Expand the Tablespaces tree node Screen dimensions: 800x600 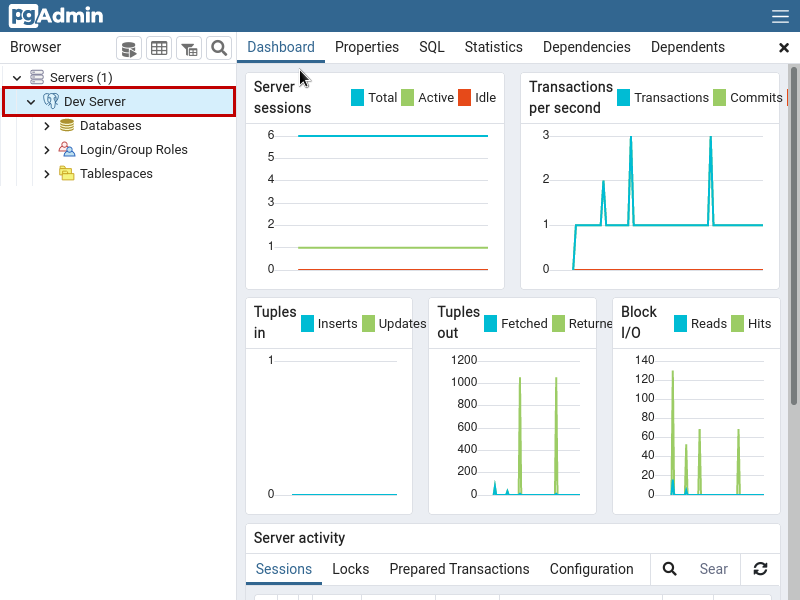pyautogui.click(x=46, y=173)
